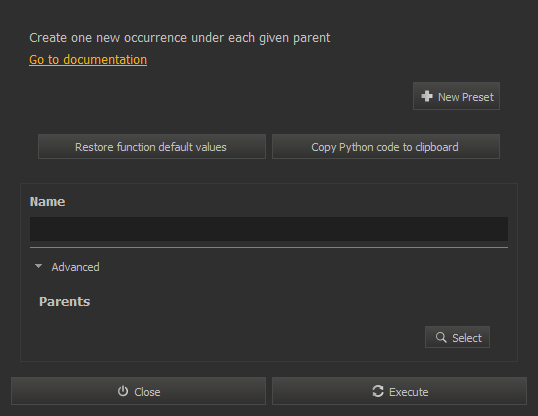Click the magnifier icon on the Select button

click(x=441, y=337)
